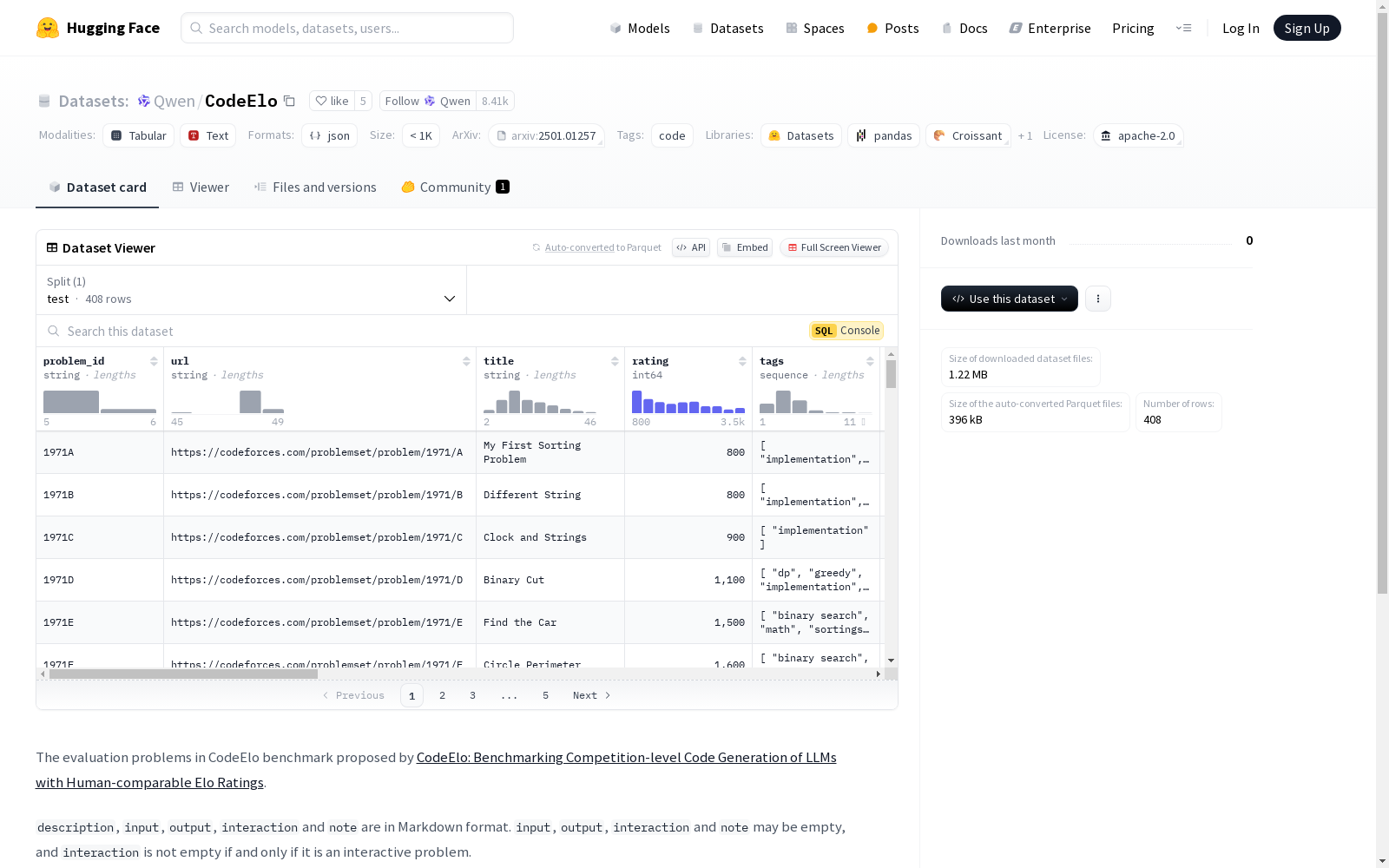This screenshot has height=868, width=1389.
Task: Click the Sign Up button
Action: tap(1307, 28)
